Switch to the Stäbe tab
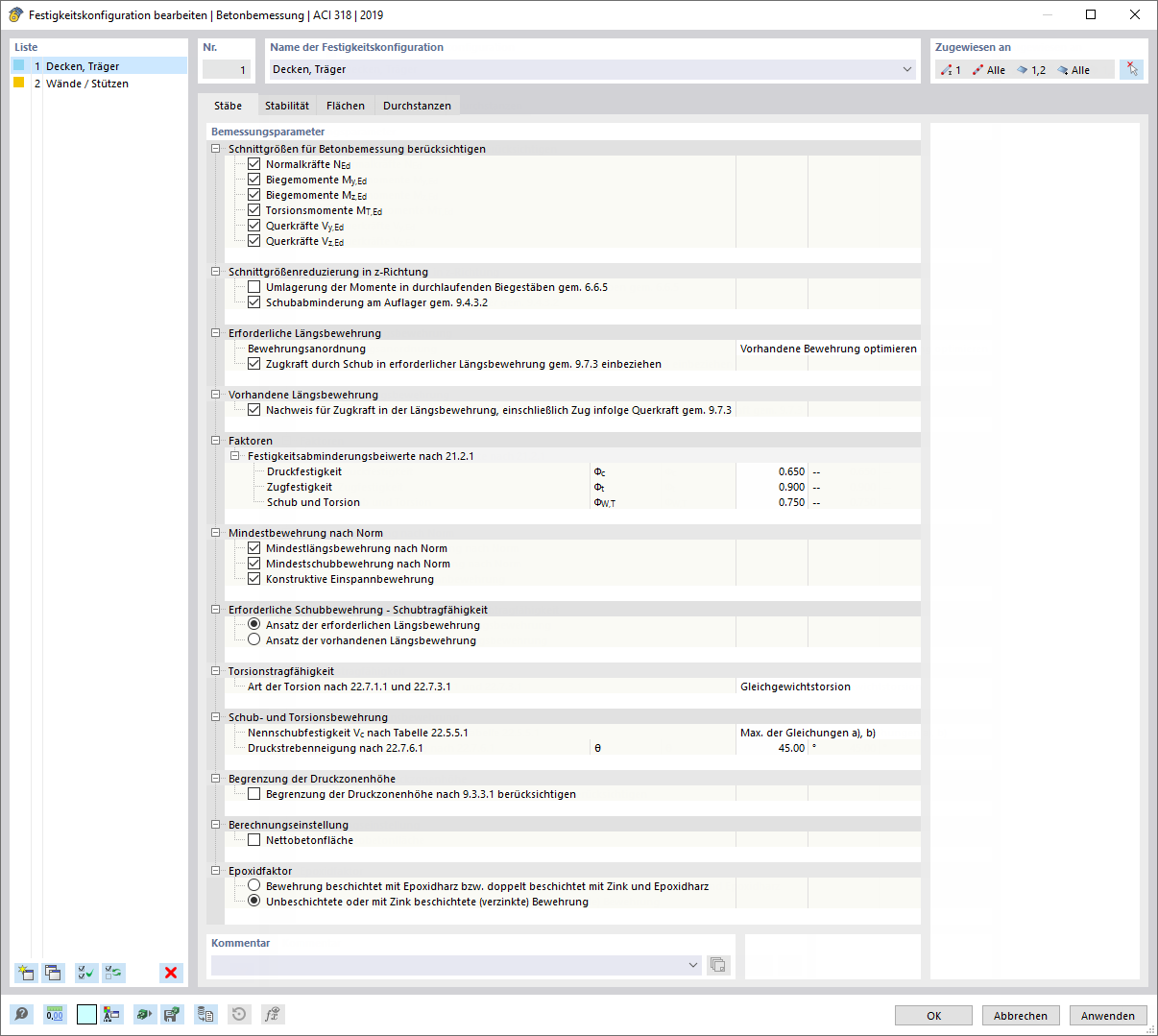Image resolution: width=1158 pixels, height=1036 pixels. click(228, 106)
